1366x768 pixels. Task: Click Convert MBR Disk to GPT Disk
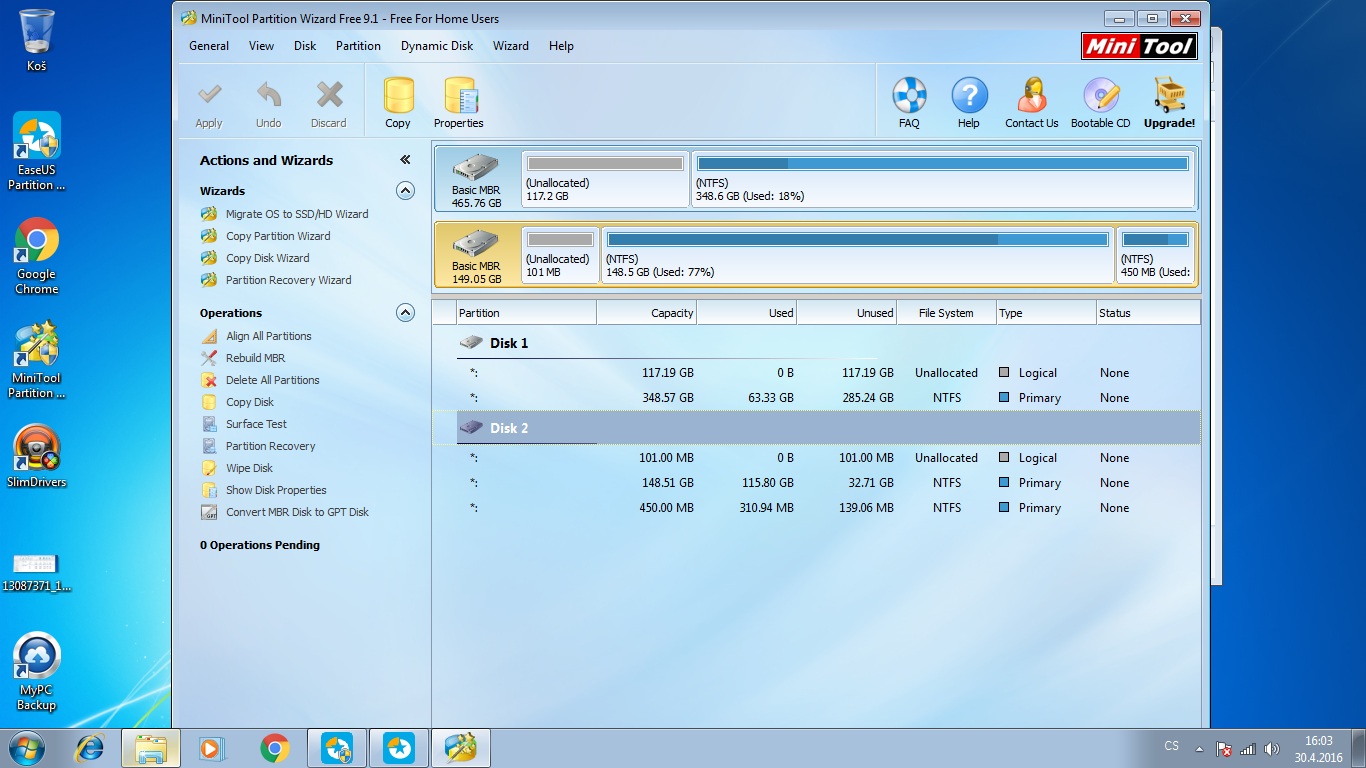coord(296,512)
